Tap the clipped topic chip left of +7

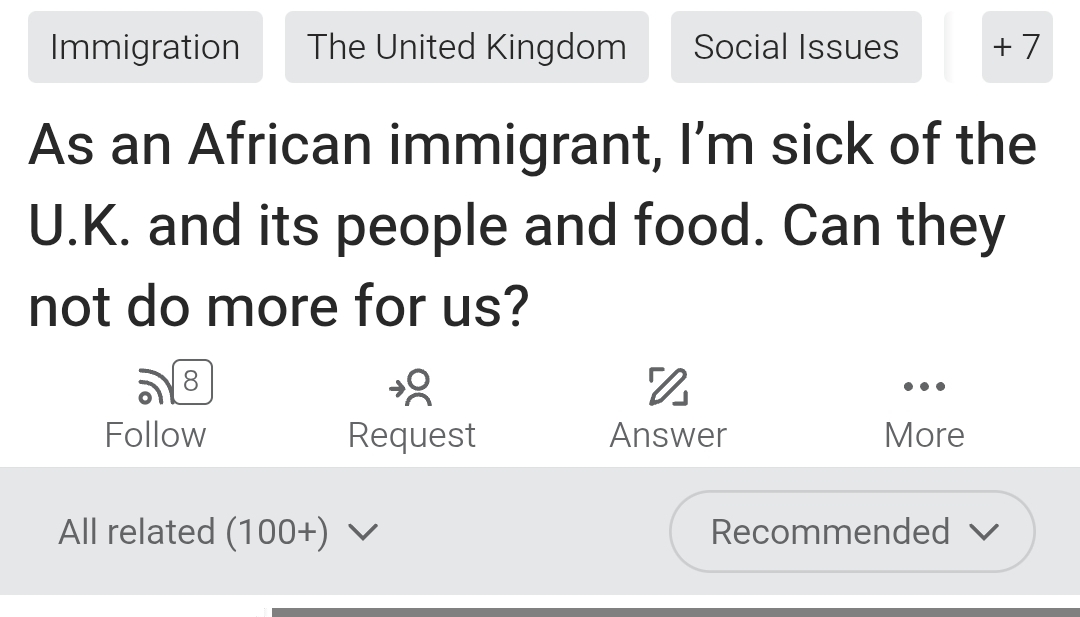click(x=949, y=47)
